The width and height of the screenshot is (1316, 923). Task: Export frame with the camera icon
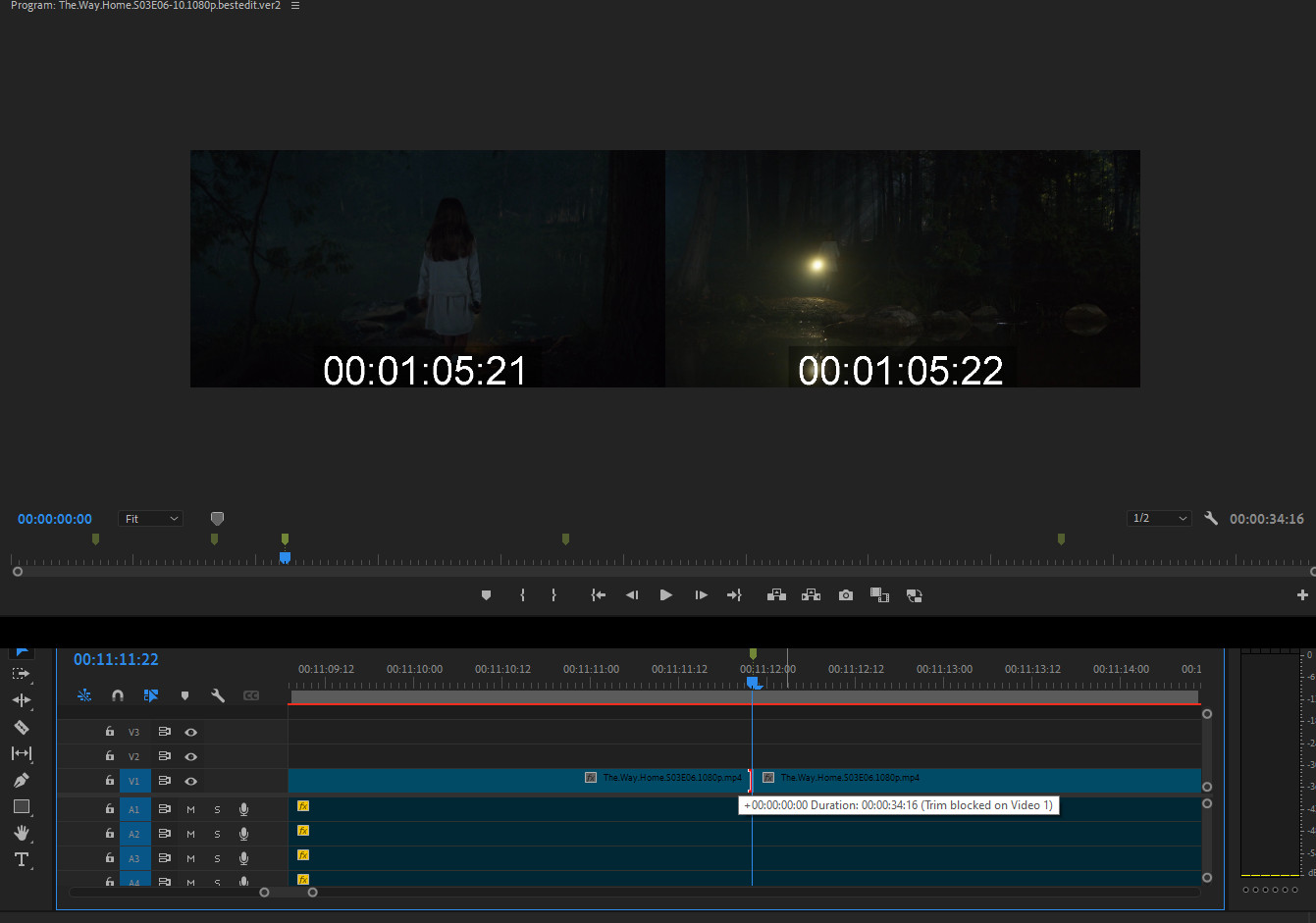(x=846, y=595)
